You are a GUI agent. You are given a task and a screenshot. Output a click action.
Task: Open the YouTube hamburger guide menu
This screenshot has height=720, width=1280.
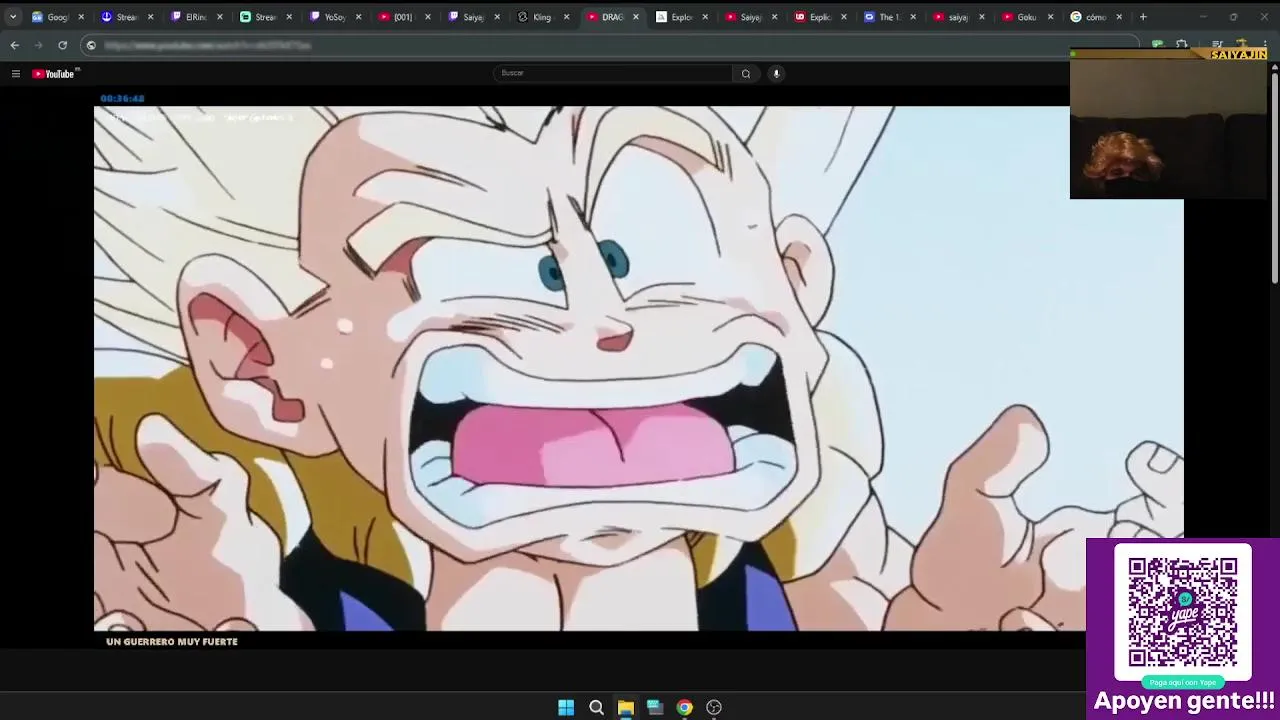click(15, 73)
